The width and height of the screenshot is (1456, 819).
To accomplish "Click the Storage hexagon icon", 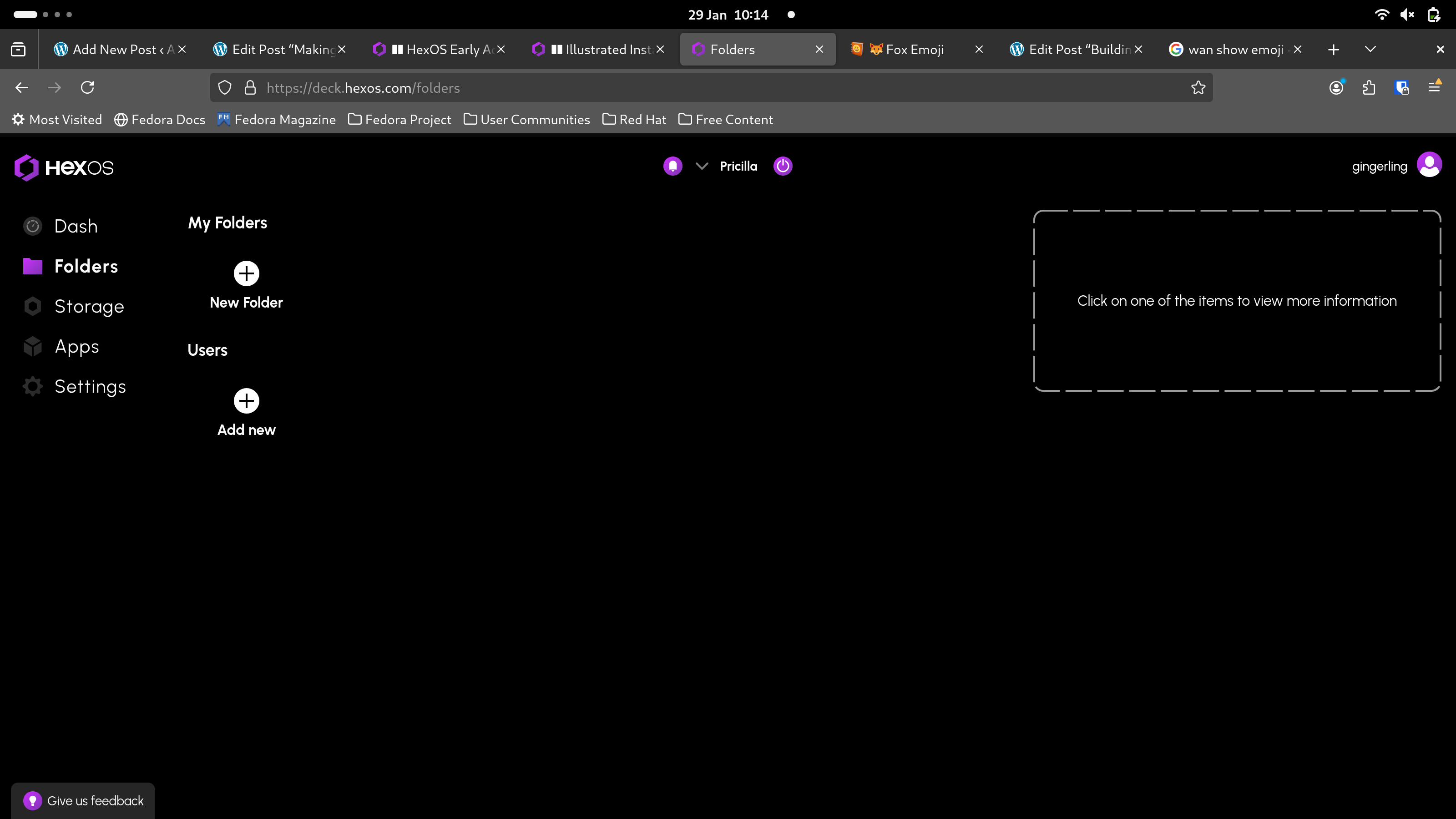I will pyautogui.click(x=33, y=306).
